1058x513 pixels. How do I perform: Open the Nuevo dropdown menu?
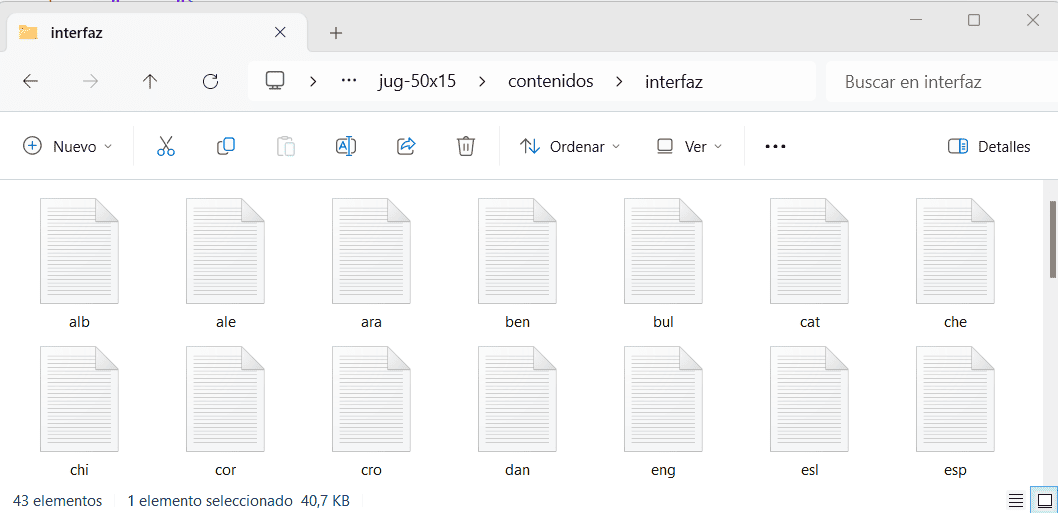click(x=67, y=146)
